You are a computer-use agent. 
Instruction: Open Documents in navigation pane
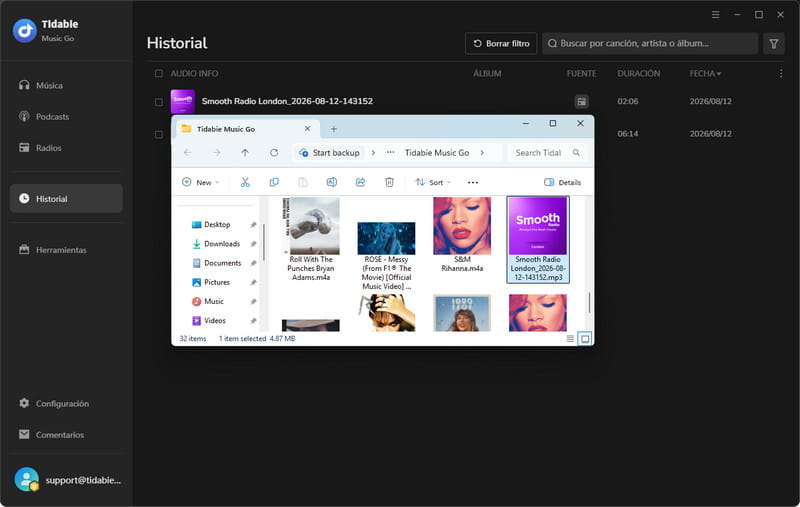(217, 263)
